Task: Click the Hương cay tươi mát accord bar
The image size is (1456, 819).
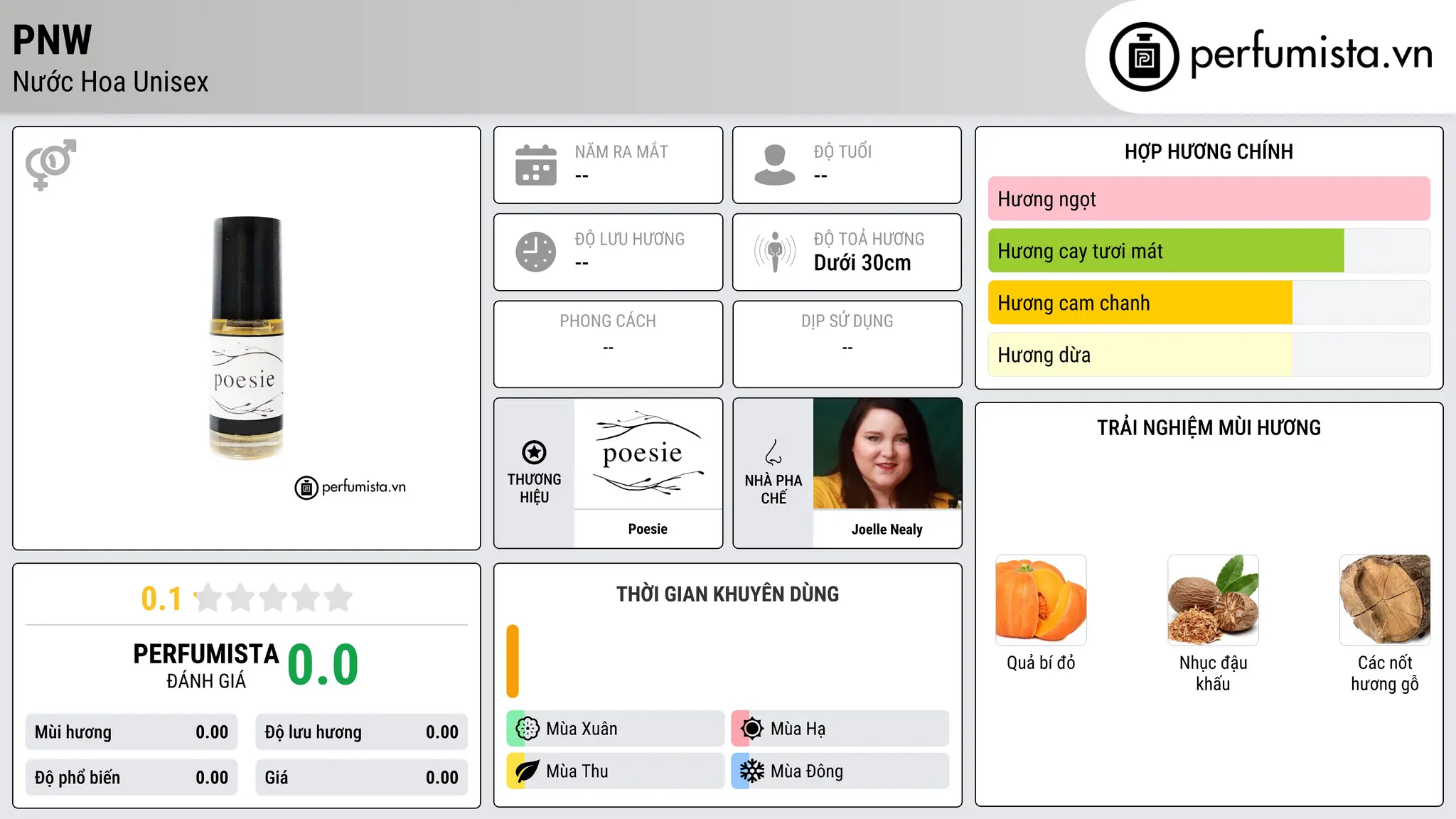Action: pyautogui.click(x=1209, y=251)
